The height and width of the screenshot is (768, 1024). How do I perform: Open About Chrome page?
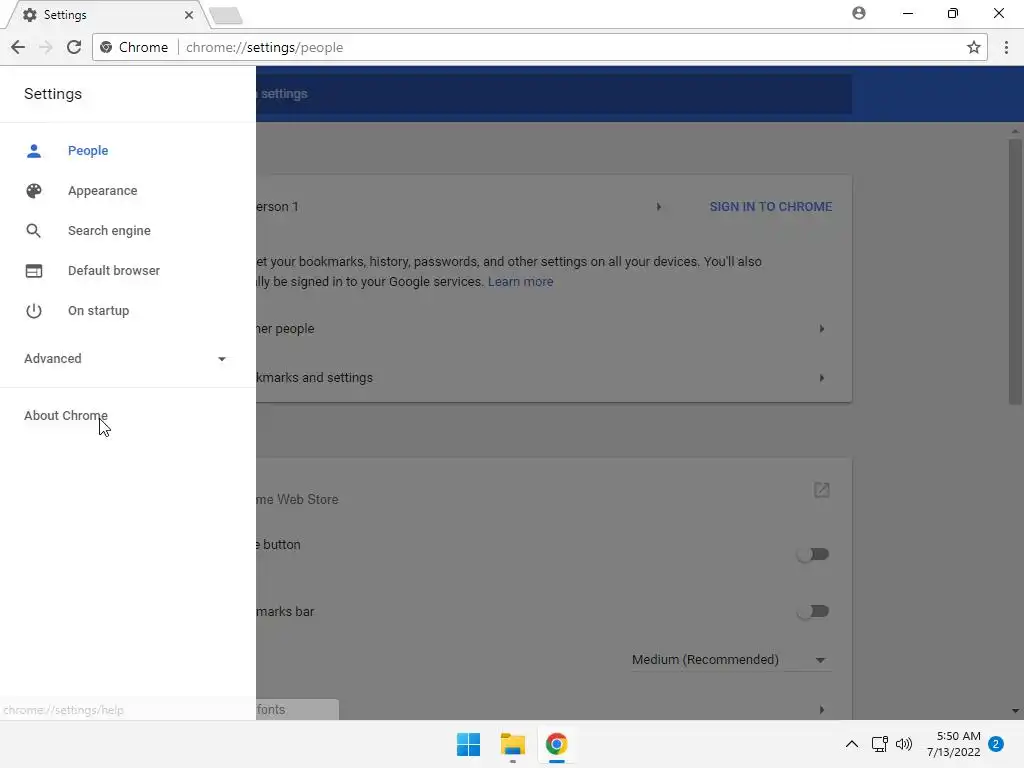(66, 415)
